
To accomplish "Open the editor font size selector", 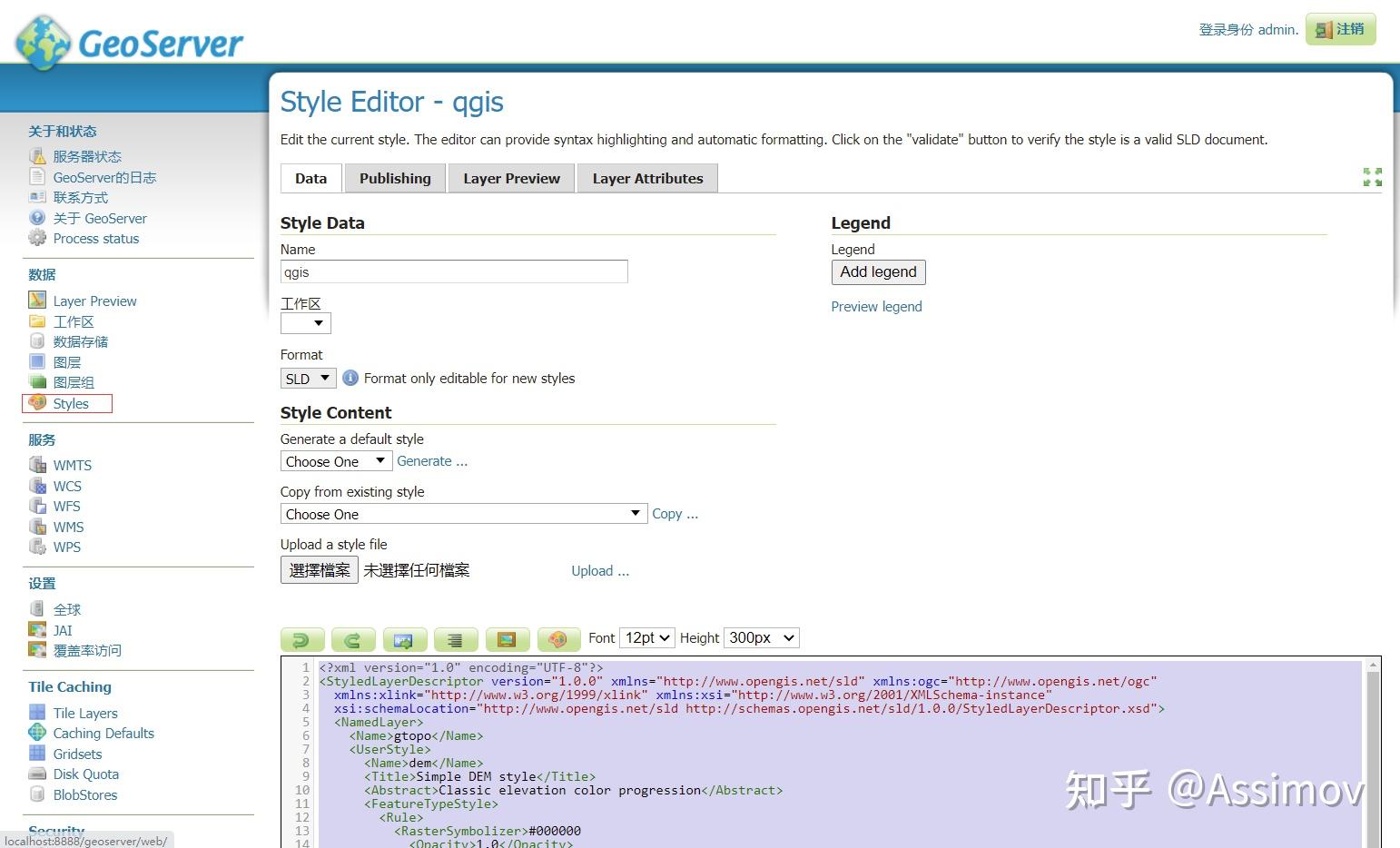I will tap(646, 637).
